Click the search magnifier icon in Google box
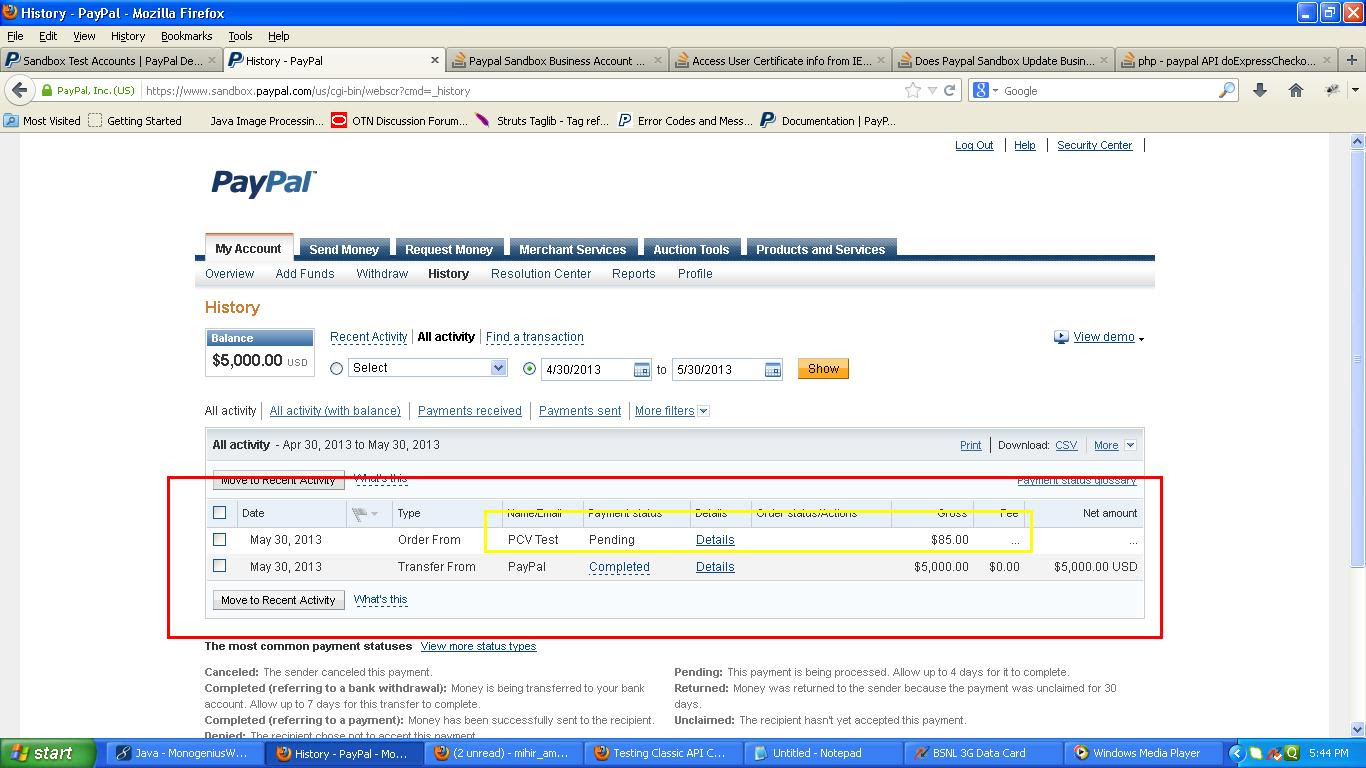1366x768 pixels. pos(1227,90)
